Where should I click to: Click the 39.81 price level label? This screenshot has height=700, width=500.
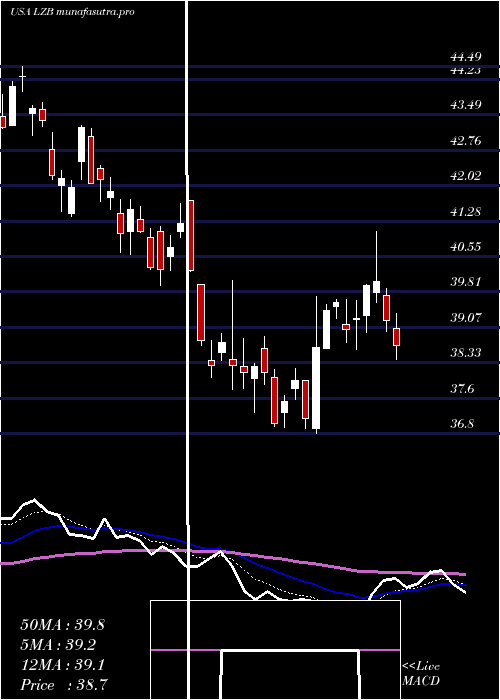pos(466,282)
